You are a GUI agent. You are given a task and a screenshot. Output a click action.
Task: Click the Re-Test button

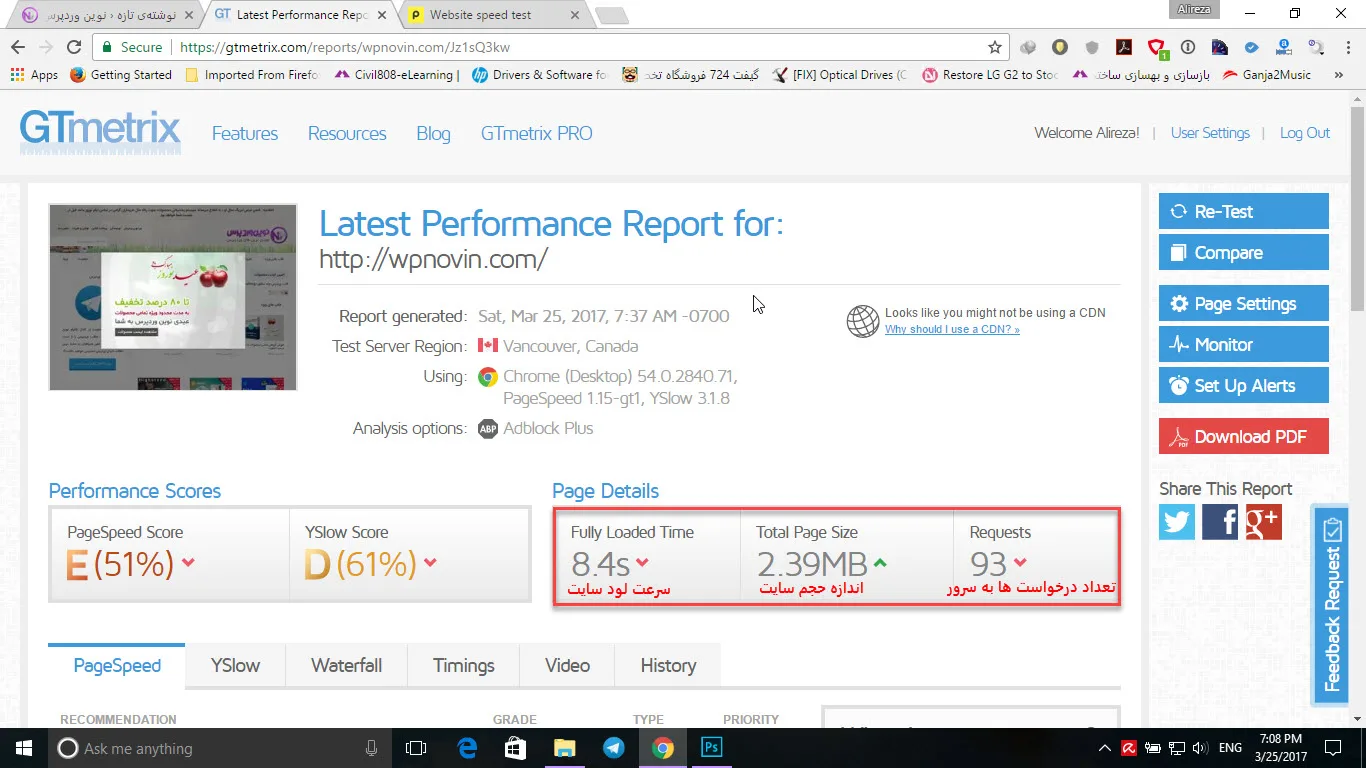[1243, 211]
